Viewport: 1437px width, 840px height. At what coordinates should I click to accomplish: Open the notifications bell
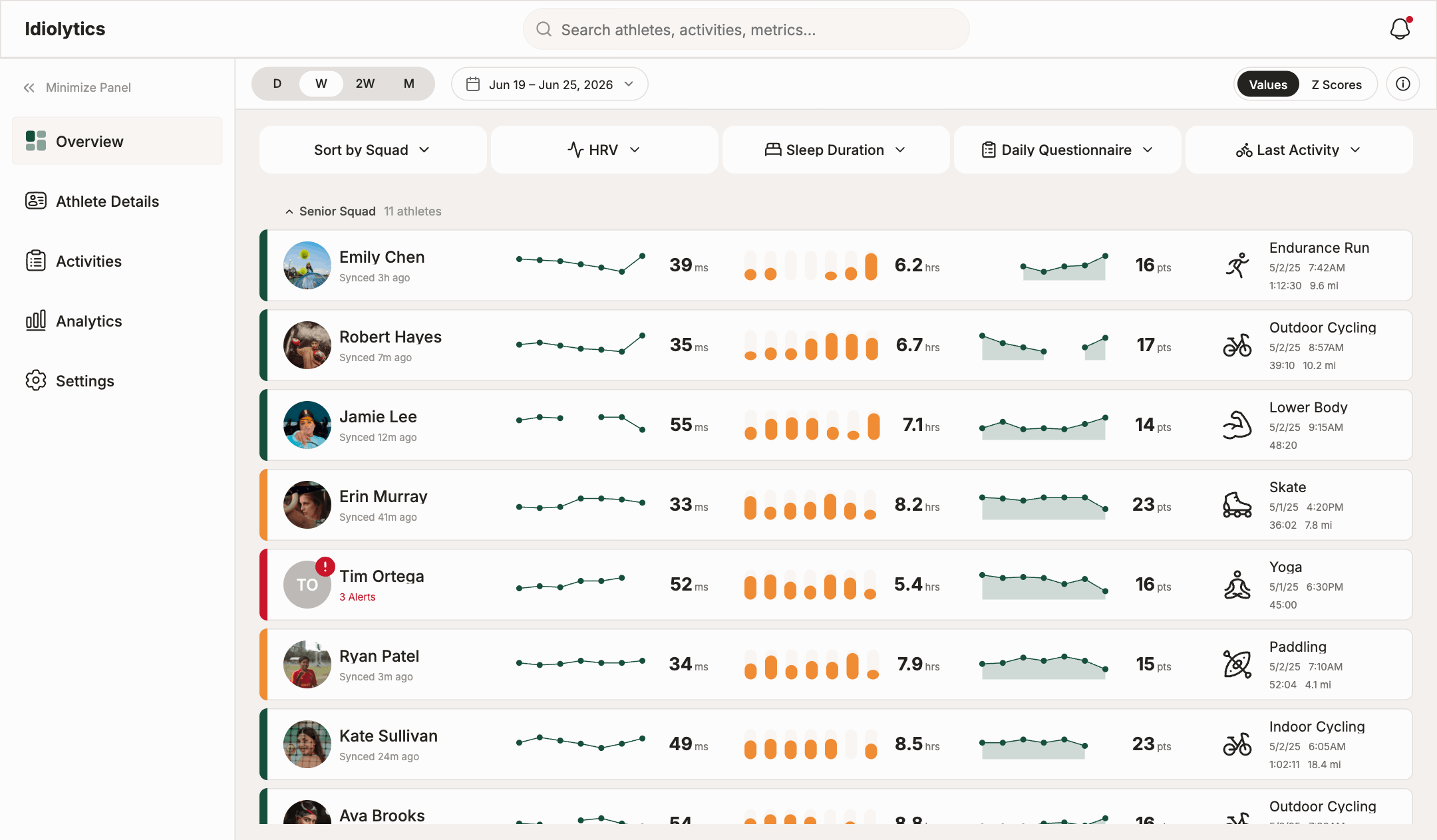[1400, 29]
